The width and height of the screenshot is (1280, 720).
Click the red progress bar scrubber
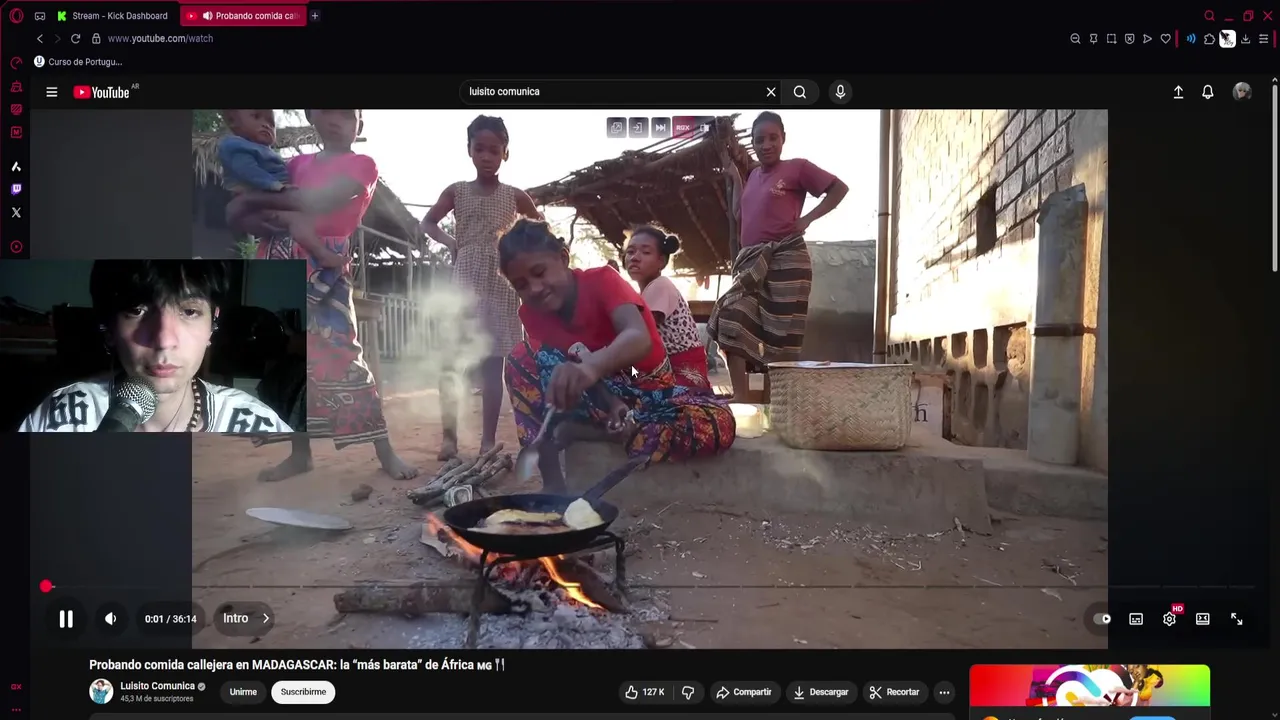pyautogui.click(x=46, y=587)
